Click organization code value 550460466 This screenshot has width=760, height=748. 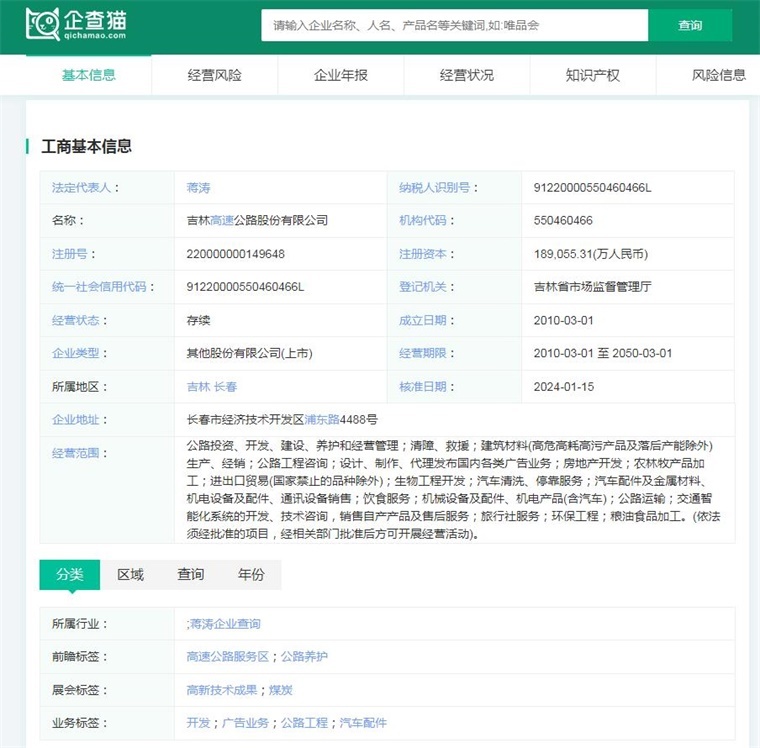point(563,221)
